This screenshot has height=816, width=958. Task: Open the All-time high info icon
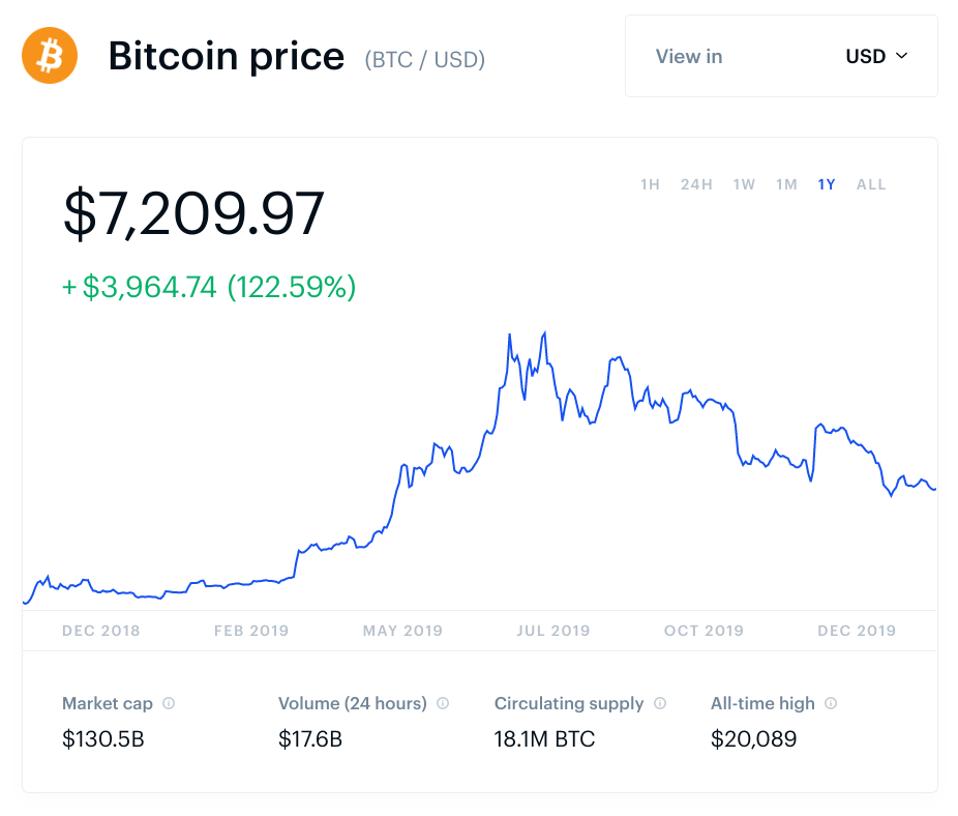point(828,703)
